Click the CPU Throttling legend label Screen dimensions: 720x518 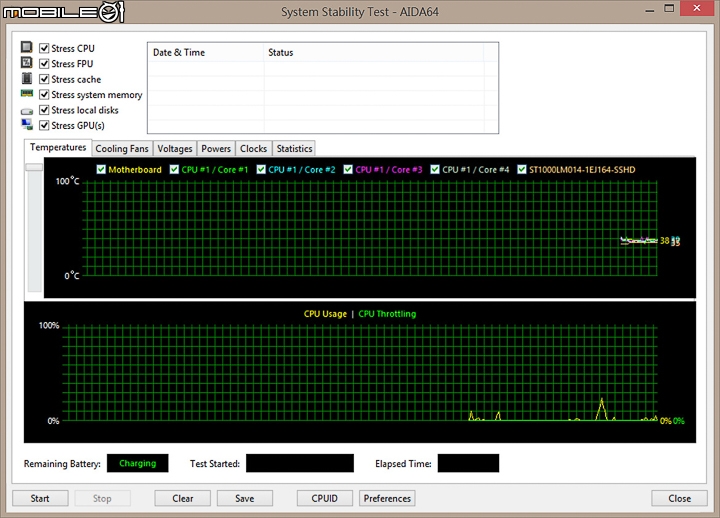coord(387,314)
